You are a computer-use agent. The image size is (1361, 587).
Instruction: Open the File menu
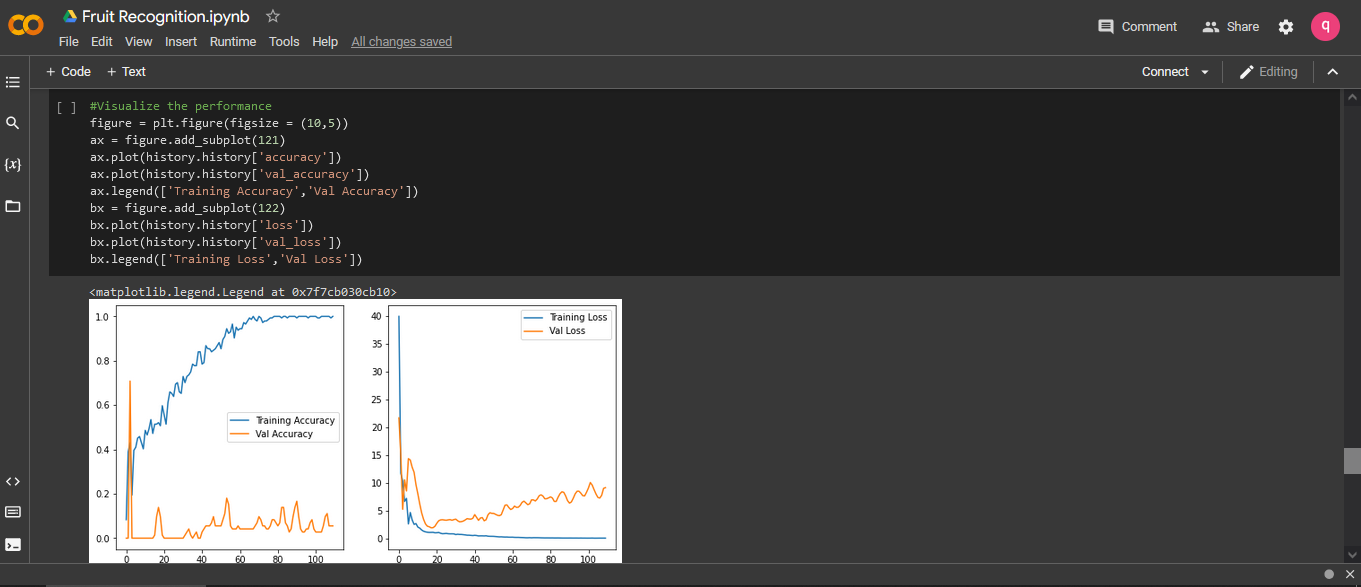68,42
